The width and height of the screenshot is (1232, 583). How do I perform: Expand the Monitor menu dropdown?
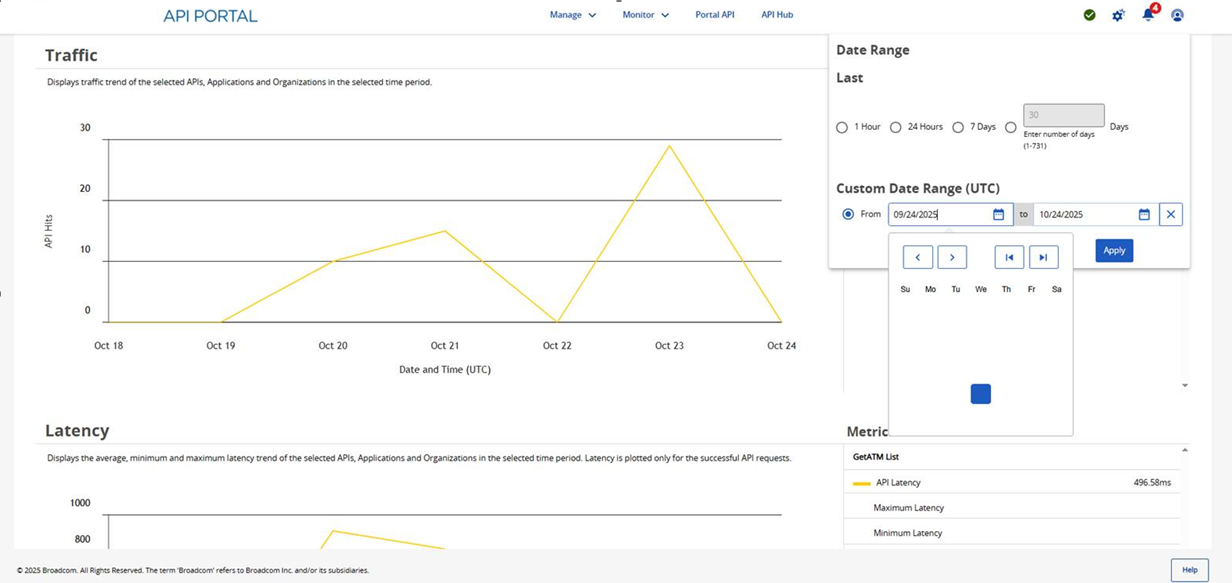(645, 15)
